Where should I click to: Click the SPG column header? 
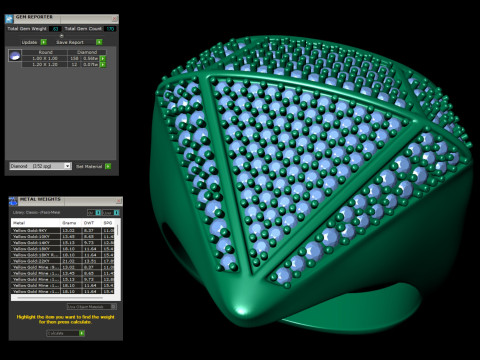click(x=108, y=223)
